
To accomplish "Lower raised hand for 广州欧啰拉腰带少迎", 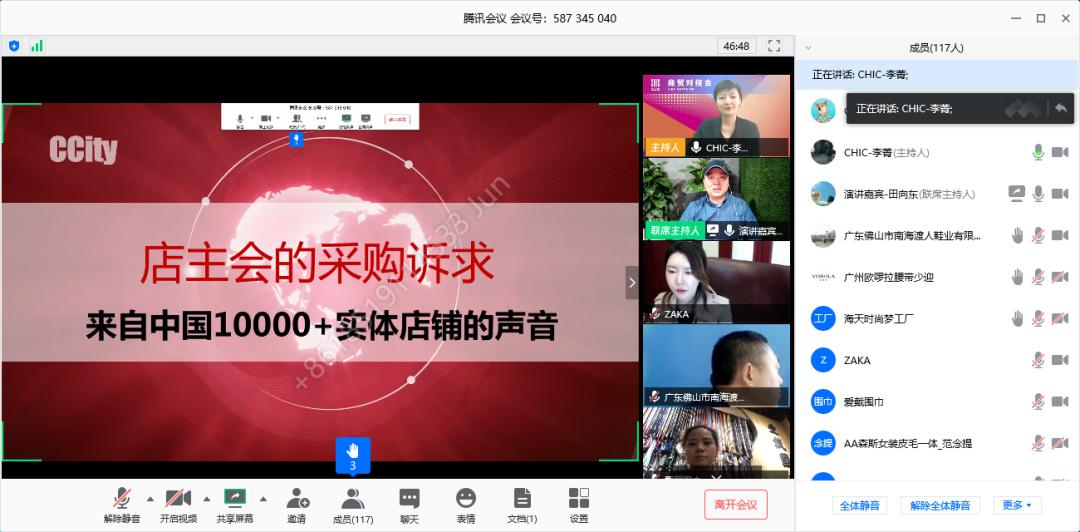I will pos(1017,277).
